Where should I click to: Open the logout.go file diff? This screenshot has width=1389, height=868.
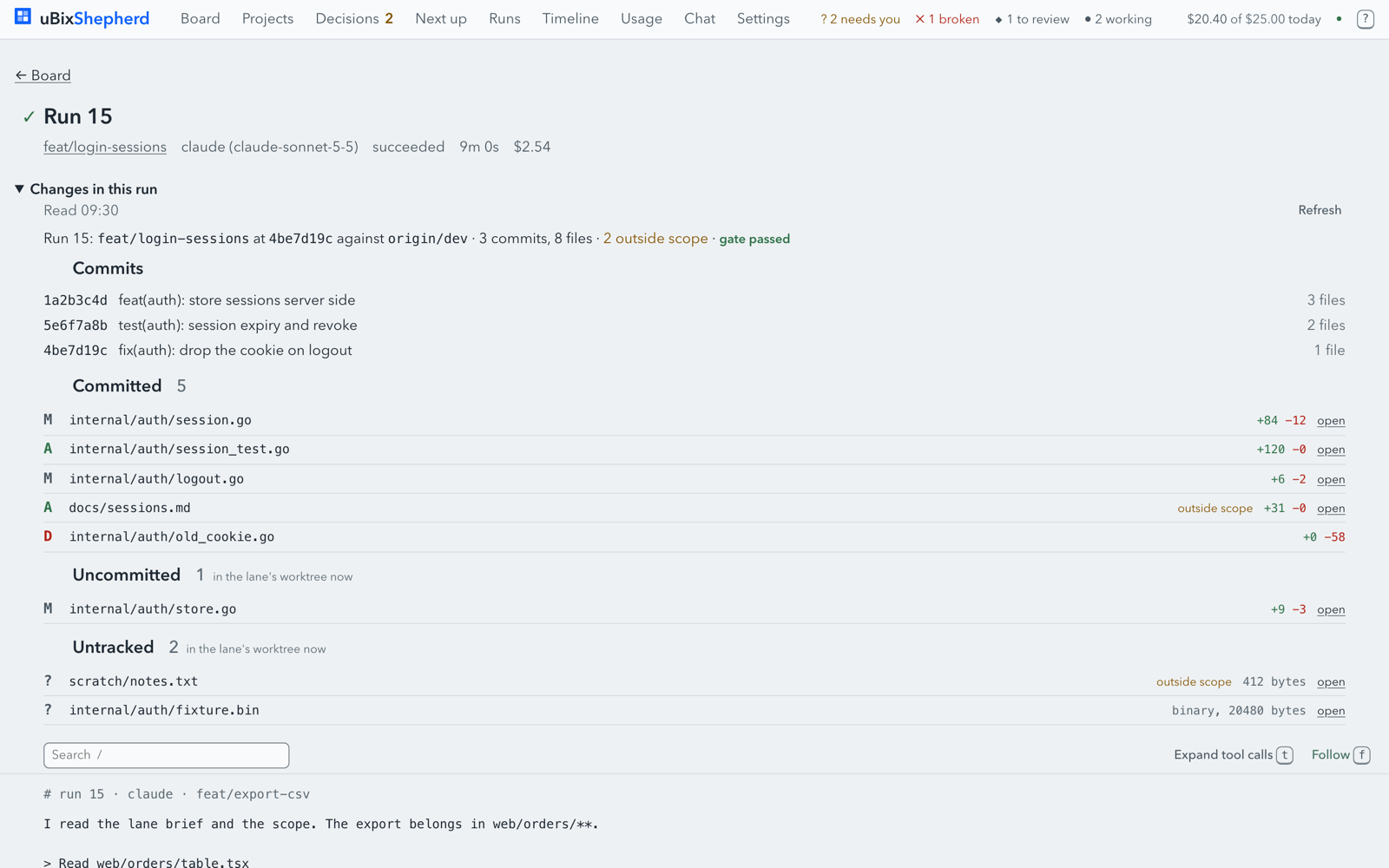pos(1331,479)
